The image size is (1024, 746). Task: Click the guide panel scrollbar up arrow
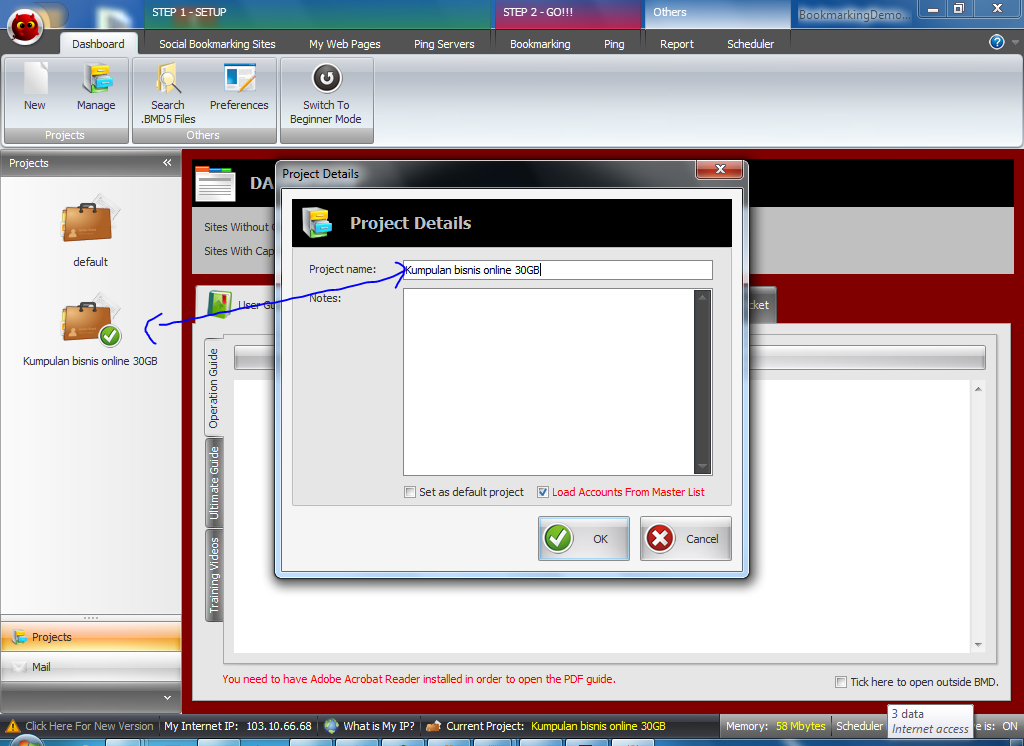(978, 389)
